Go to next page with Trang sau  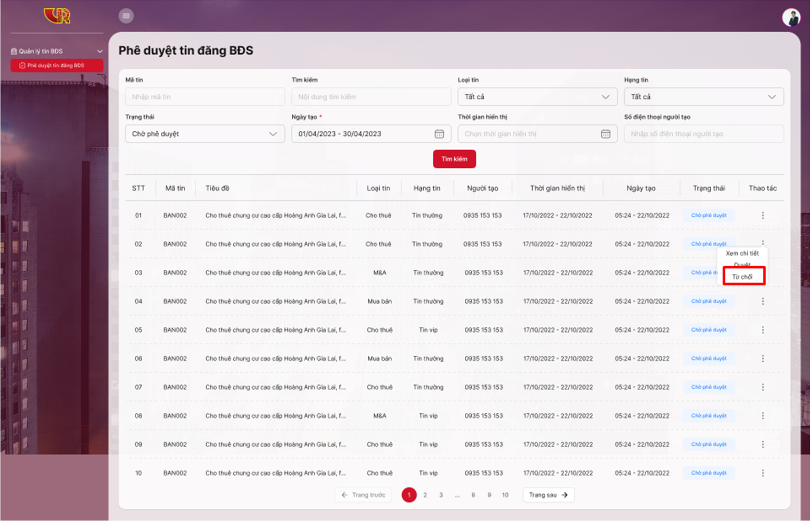pyautogui.click(x=548, y=495)
